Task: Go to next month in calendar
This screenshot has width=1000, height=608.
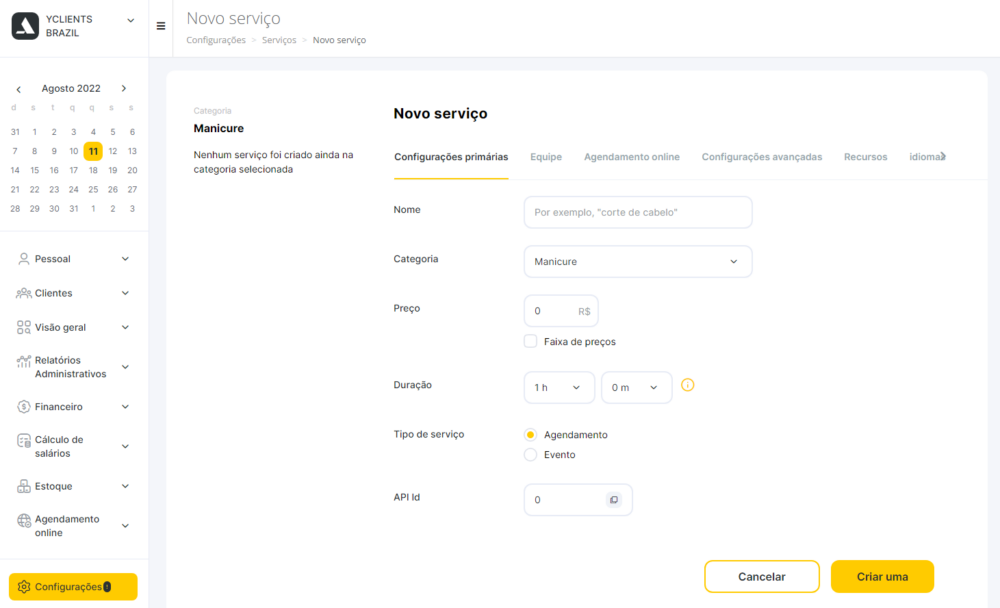Action: coord(124,89)
